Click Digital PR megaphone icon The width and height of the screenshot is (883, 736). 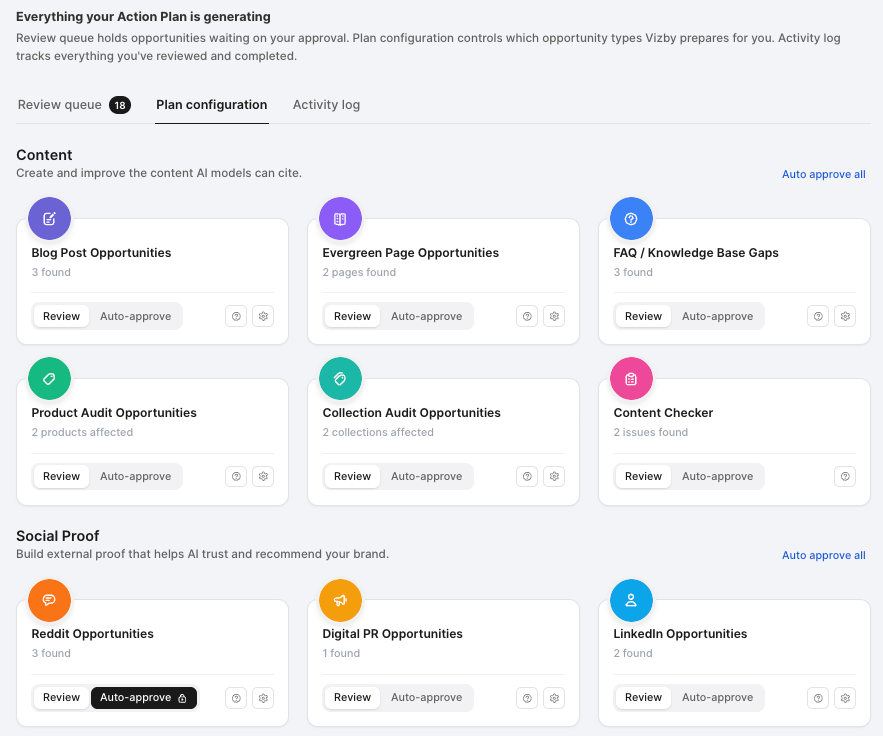(x=340, y=600)
